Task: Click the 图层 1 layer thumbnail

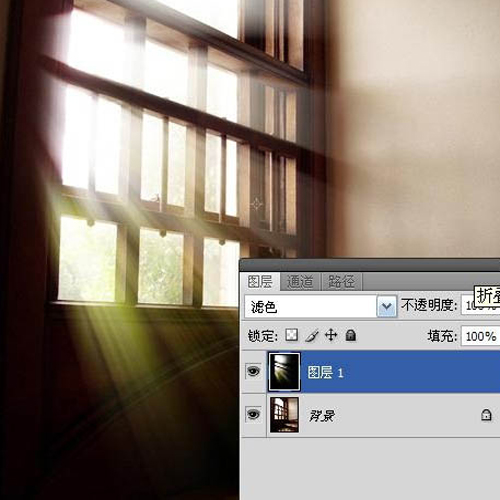Action: pos(284,372)
